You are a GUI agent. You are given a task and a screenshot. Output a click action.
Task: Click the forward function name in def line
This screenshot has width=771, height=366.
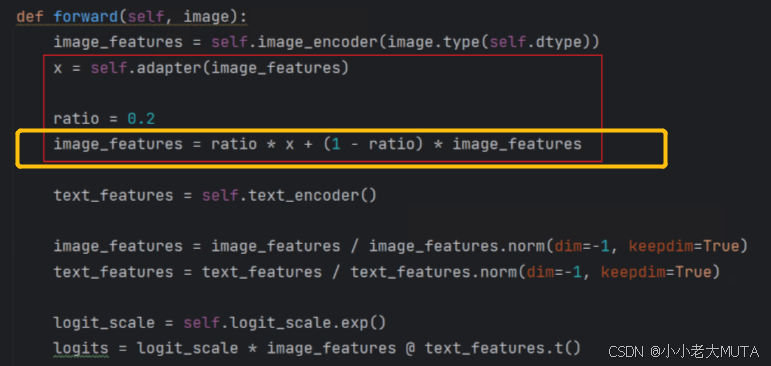tap(85, 17)
